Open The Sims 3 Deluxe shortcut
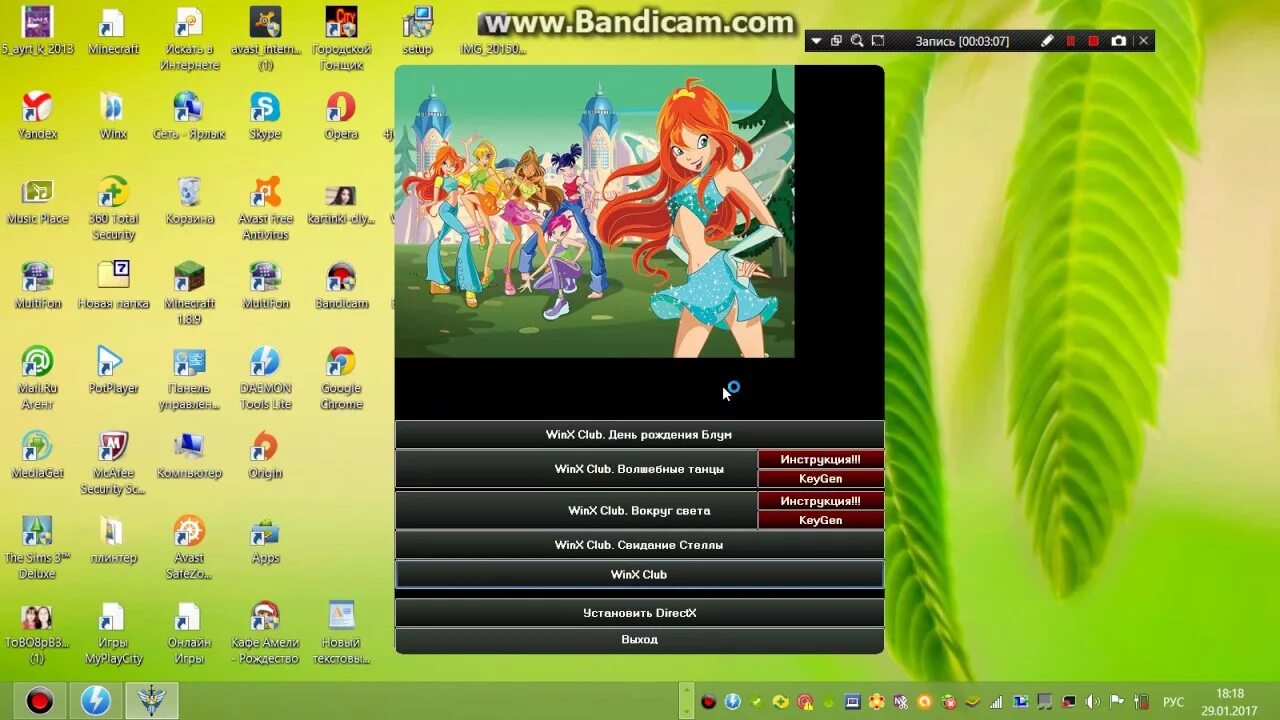1280x720 pixels. click(37, 547)
